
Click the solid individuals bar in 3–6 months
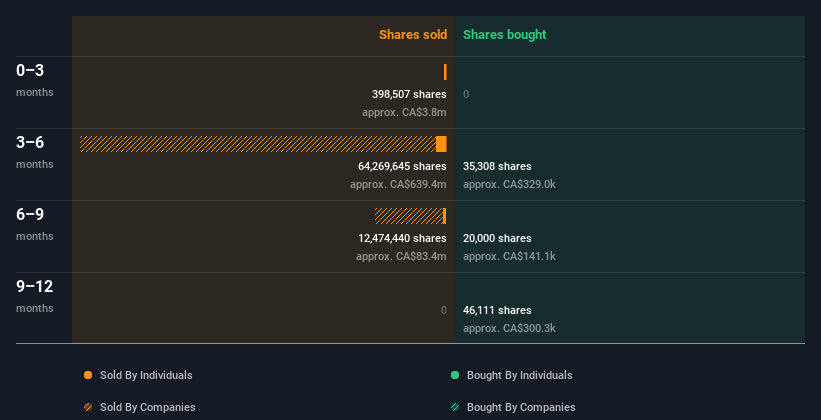click(x=441, y=144)
